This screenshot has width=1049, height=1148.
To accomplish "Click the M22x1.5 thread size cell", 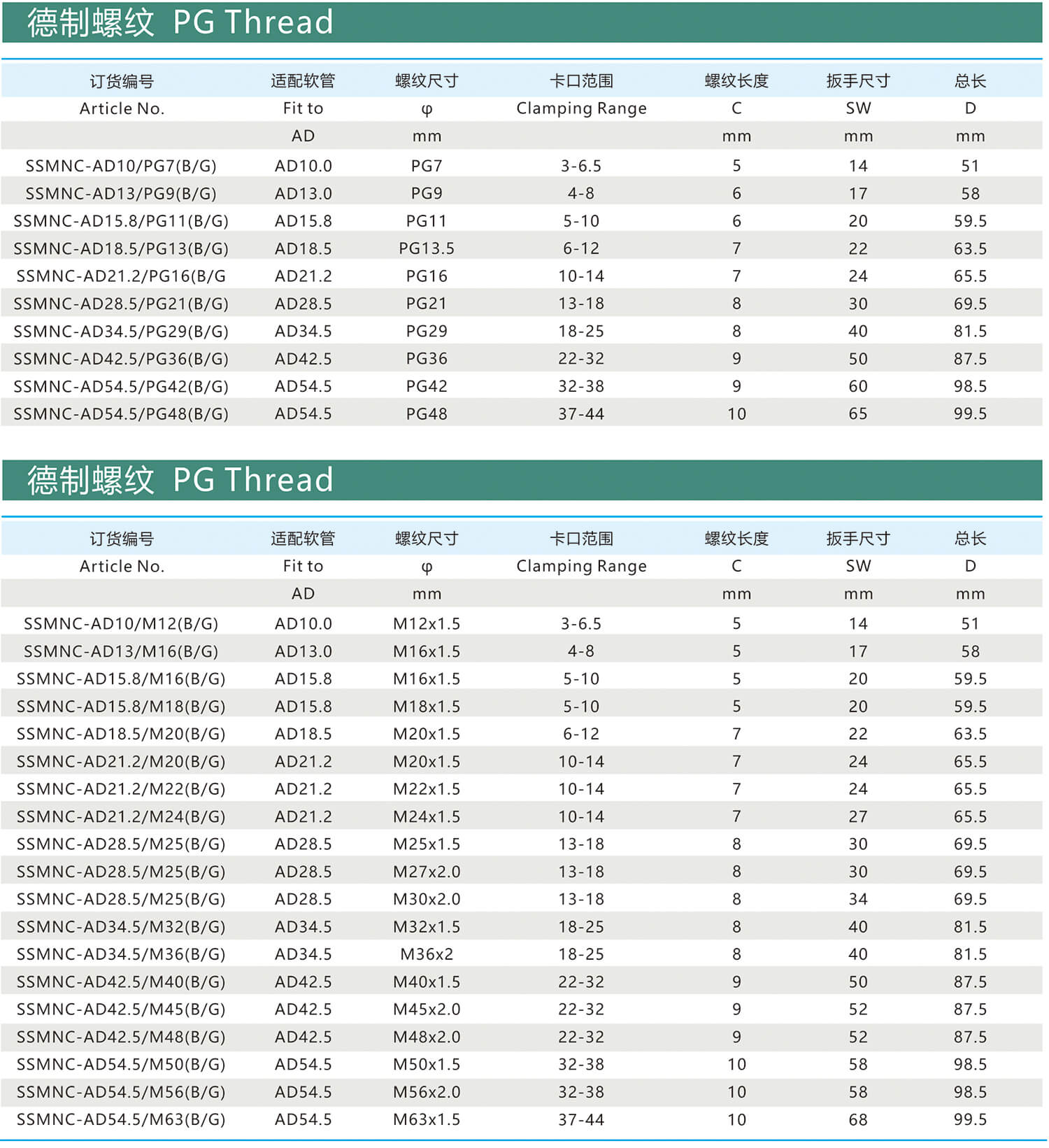I will point(427,789).
